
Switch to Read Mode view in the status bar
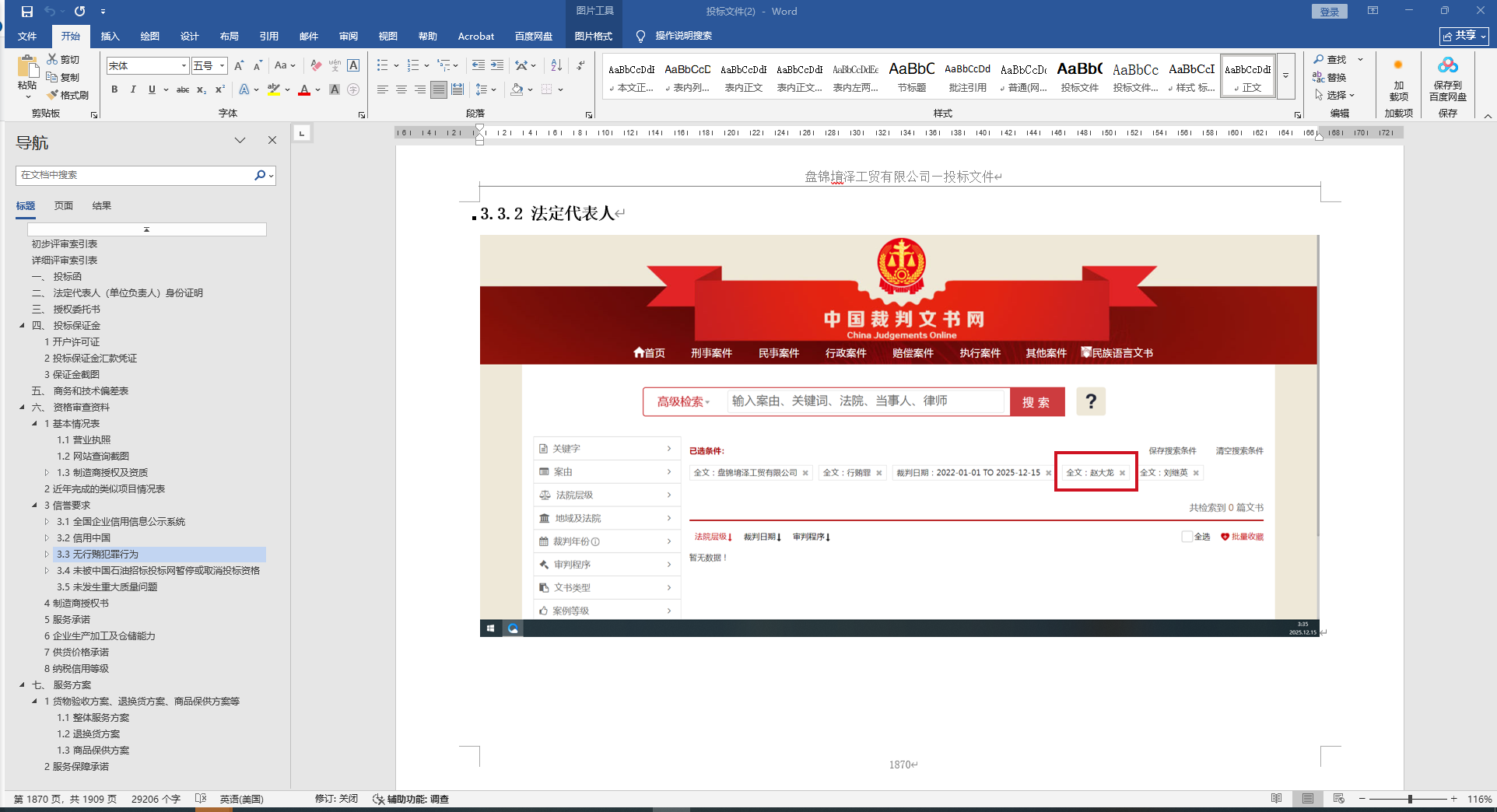1277,799
